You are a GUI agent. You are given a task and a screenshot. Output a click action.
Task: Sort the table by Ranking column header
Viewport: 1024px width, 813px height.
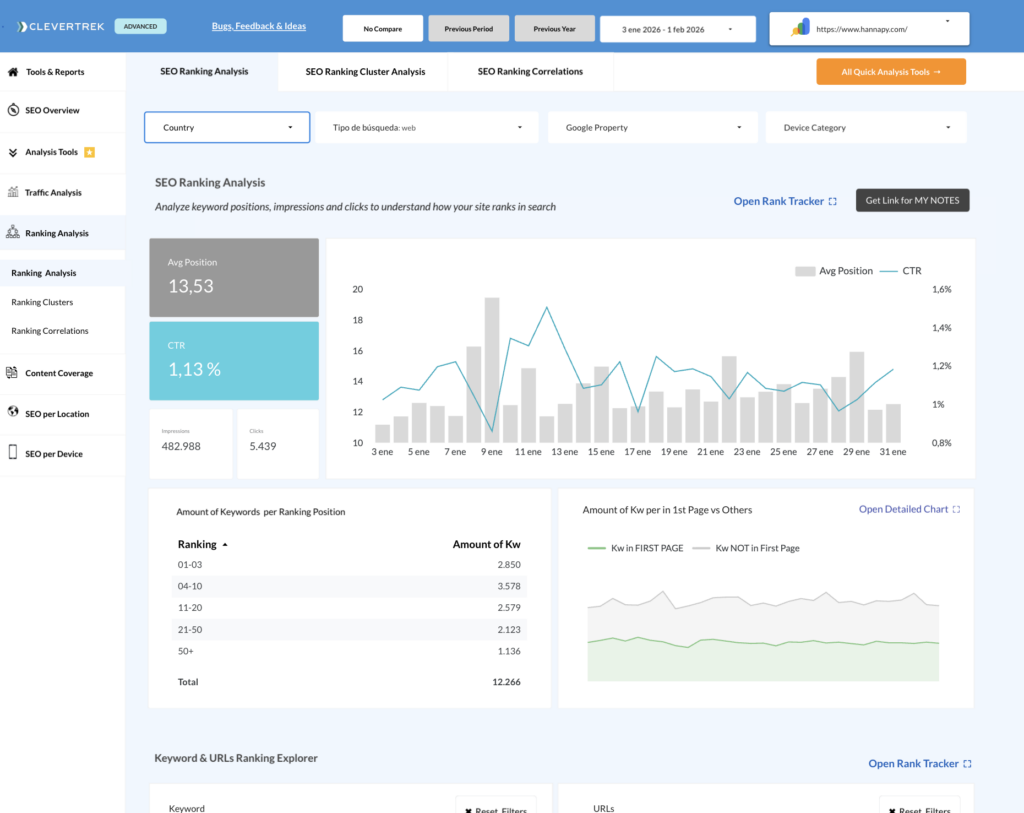tap(197, 544)
